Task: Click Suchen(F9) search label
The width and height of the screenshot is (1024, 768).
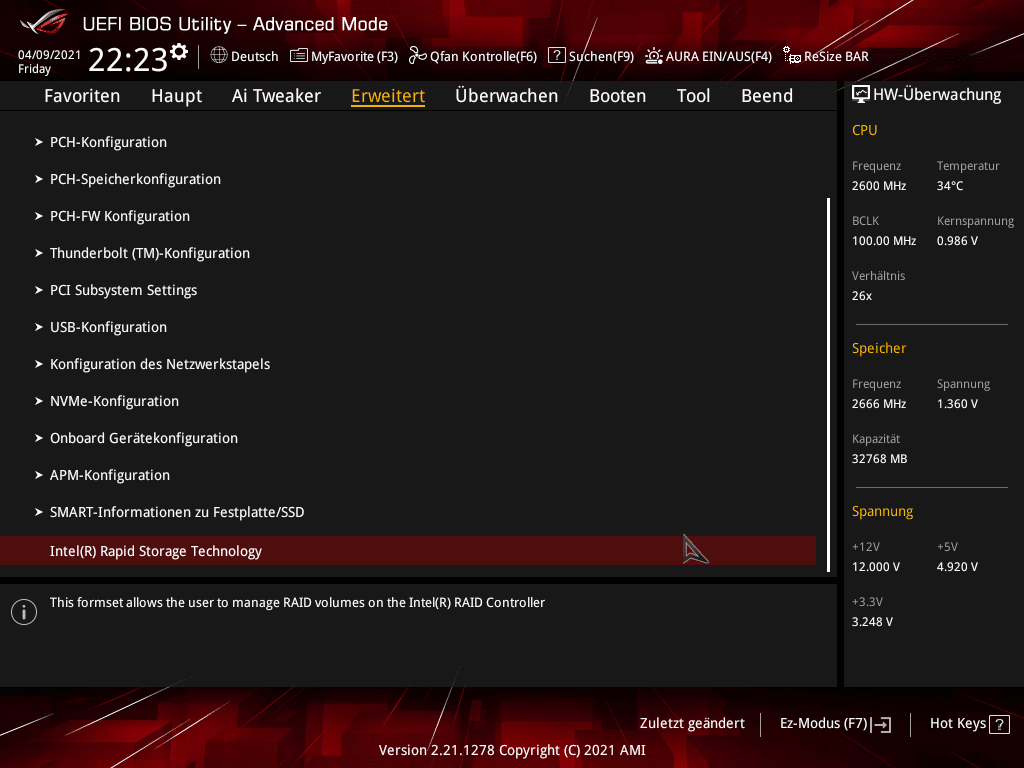Action: 601,56
